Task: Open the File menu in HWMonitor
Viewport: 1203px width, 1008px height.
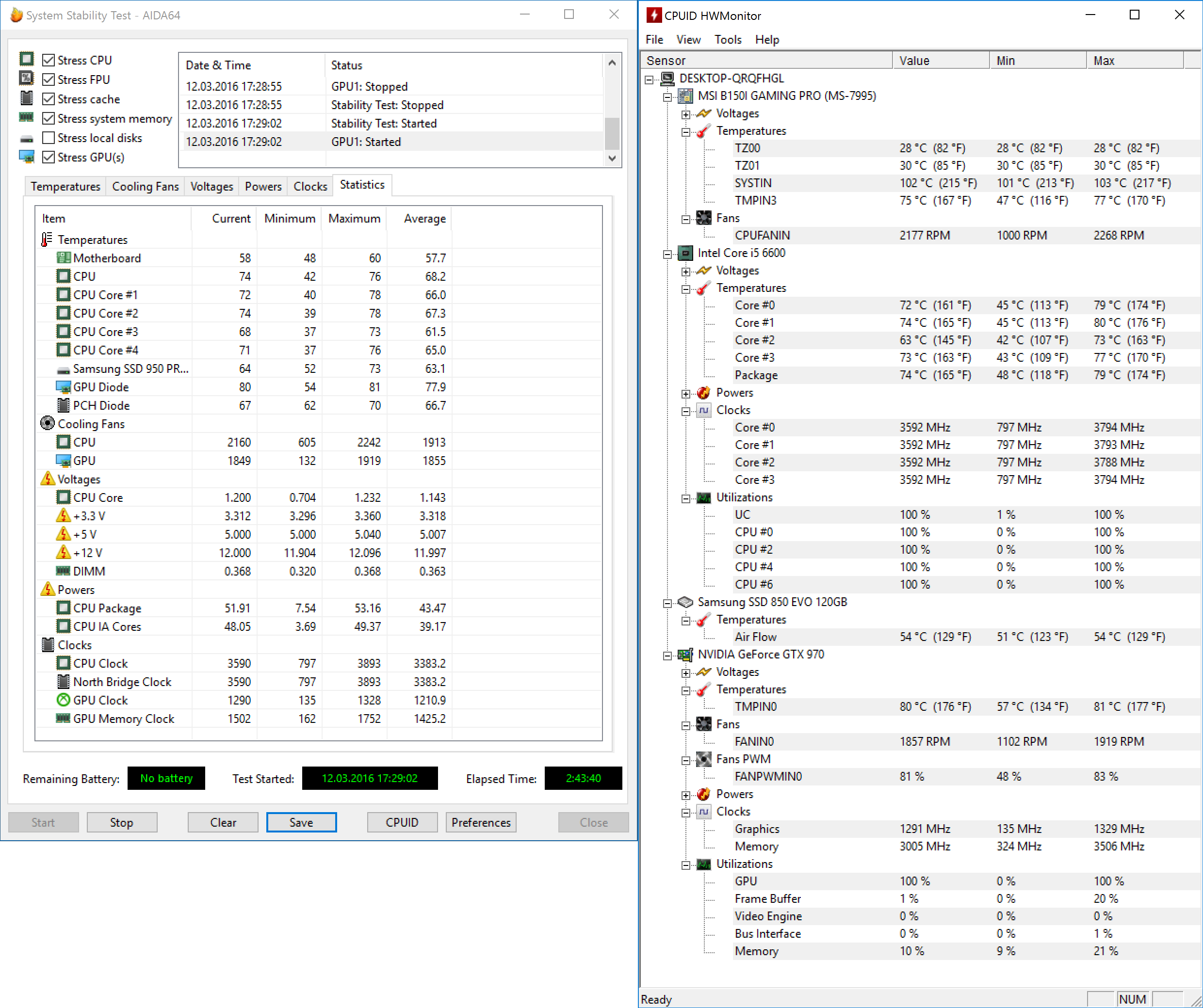Action: click(x=654, y=39)
